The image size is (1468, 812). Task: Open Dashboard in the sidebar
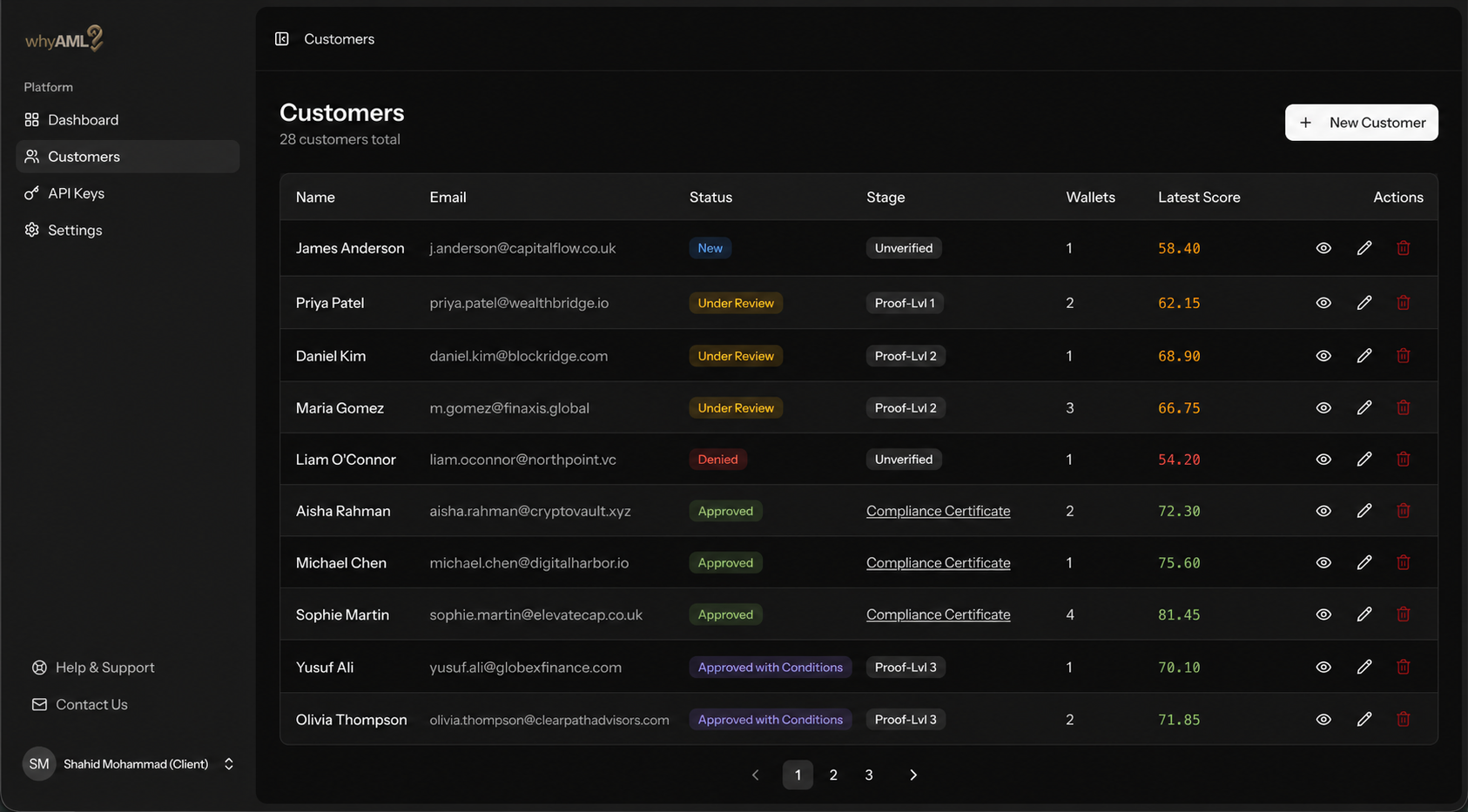coord(127,120)
